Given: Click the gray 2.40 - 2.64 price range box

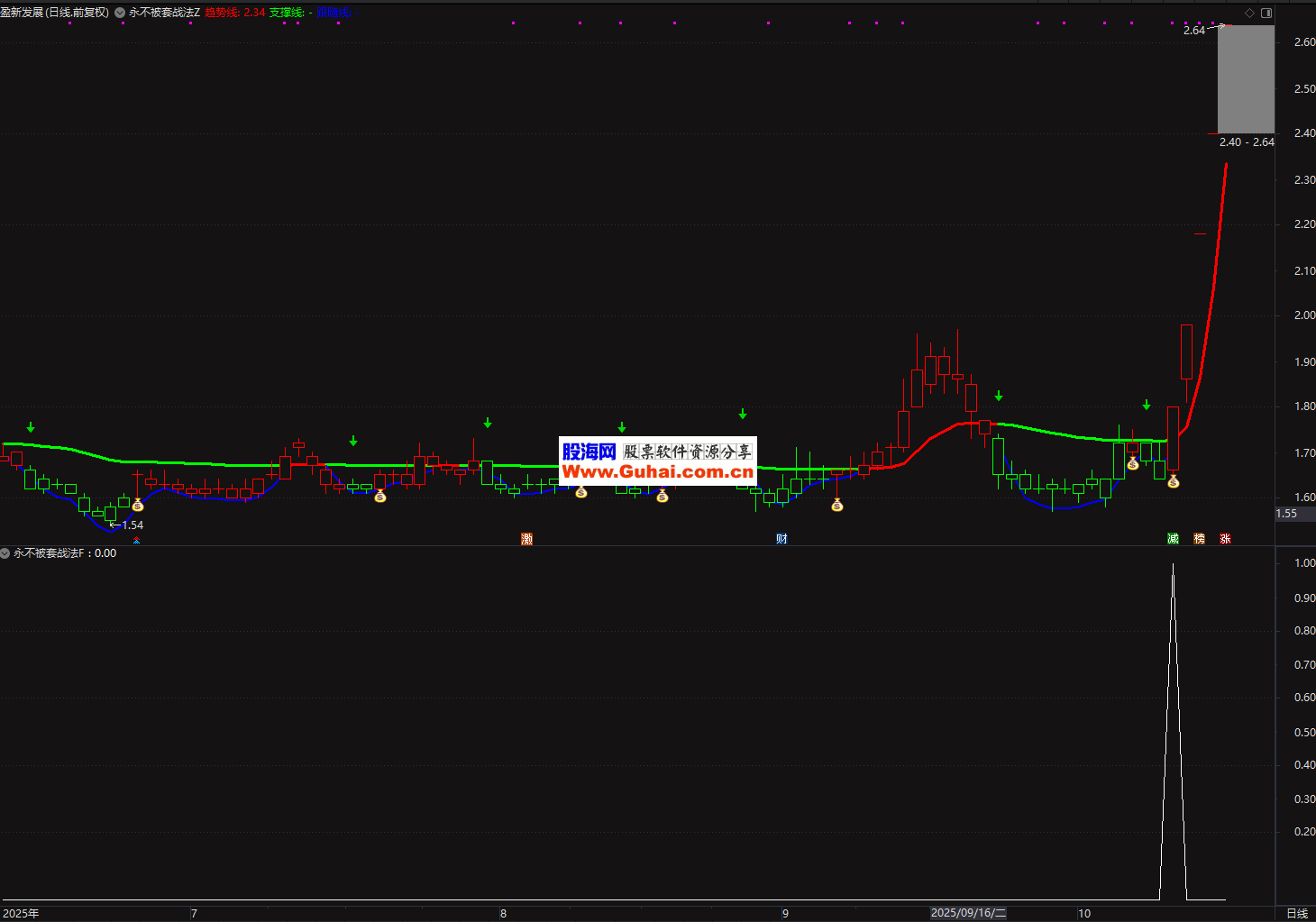Looking at the screenshot, I should click(1246, 79).
